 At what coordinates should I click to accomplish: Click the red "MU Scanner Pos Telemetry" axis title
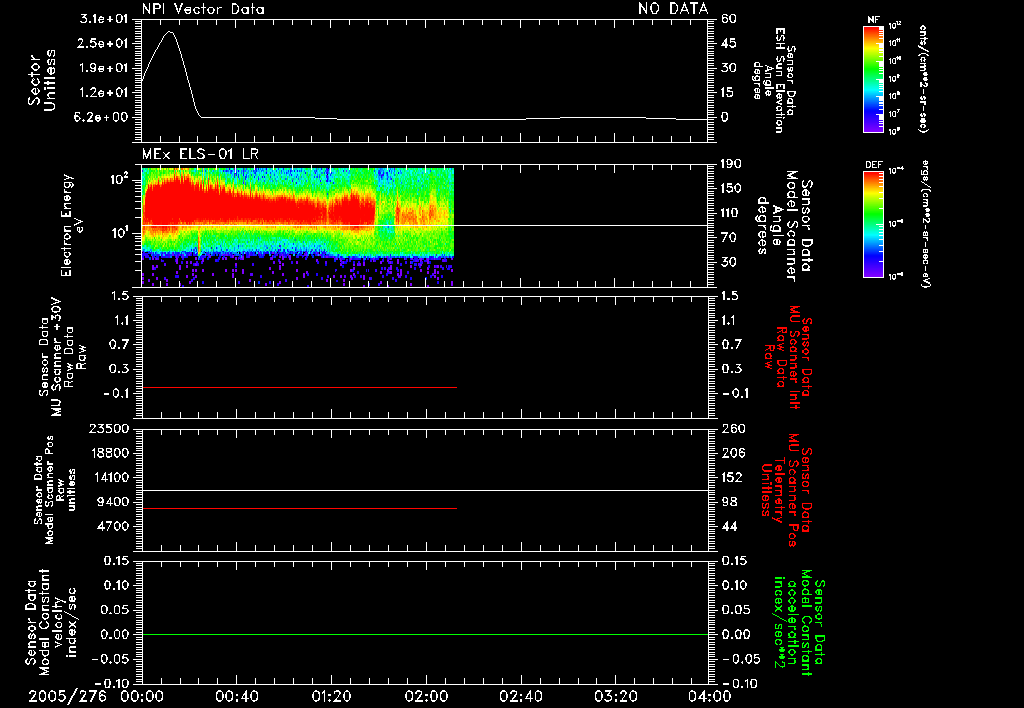pyautogui.click(x=787, y=490)
